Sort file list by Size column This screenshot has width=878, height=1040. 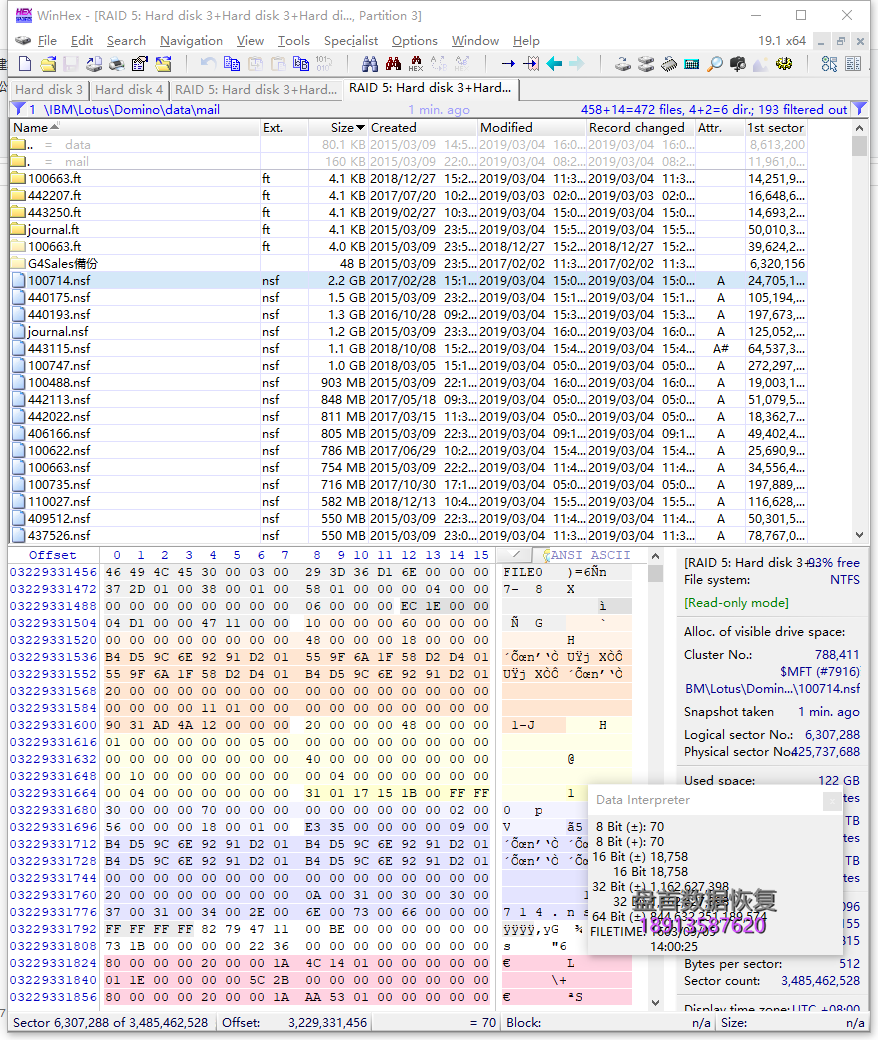click(338, 127)
